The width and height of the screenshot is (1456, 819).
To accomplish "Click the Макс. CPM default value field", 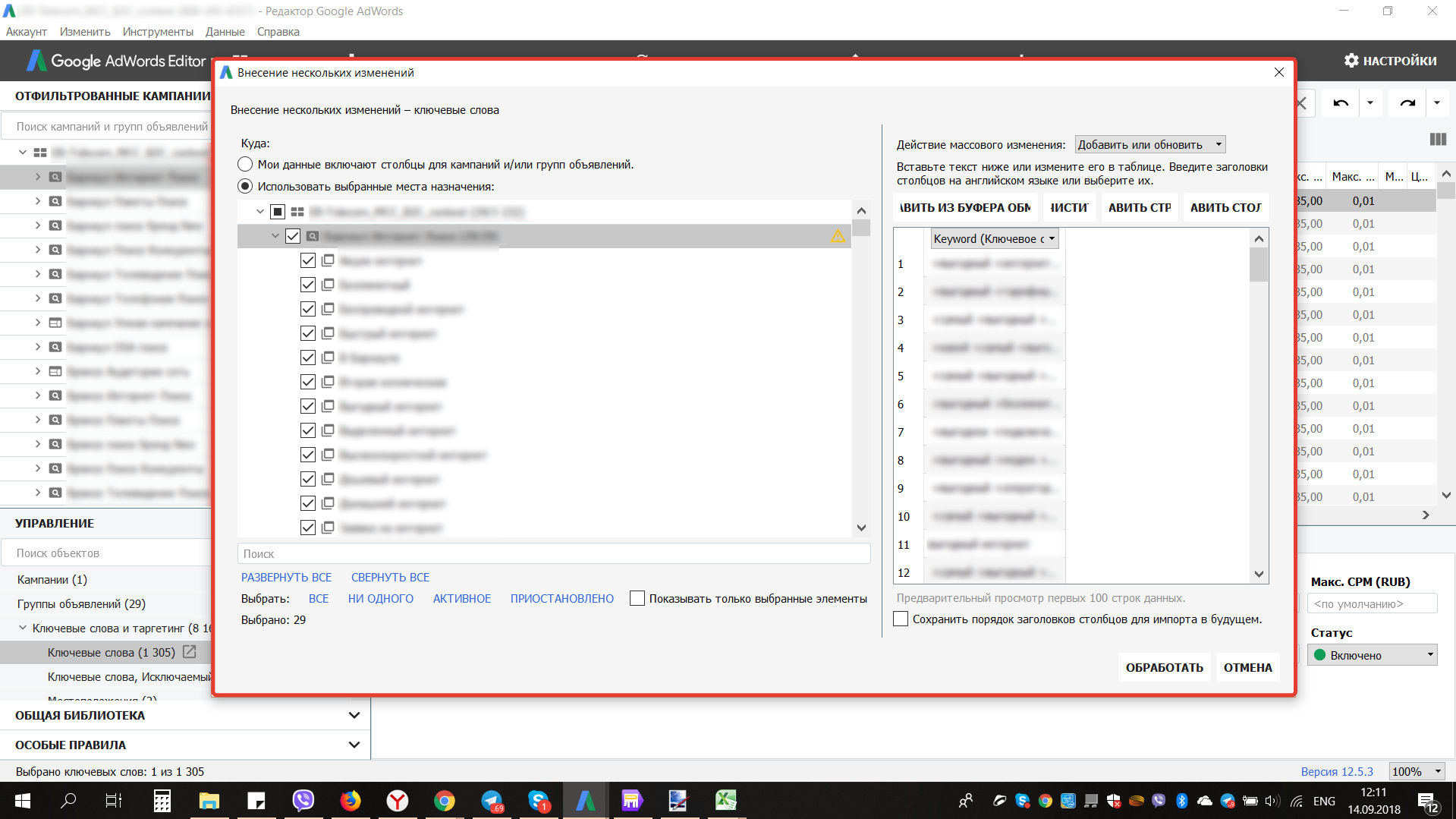I will pyautogui.click(x=1373, y=603).
